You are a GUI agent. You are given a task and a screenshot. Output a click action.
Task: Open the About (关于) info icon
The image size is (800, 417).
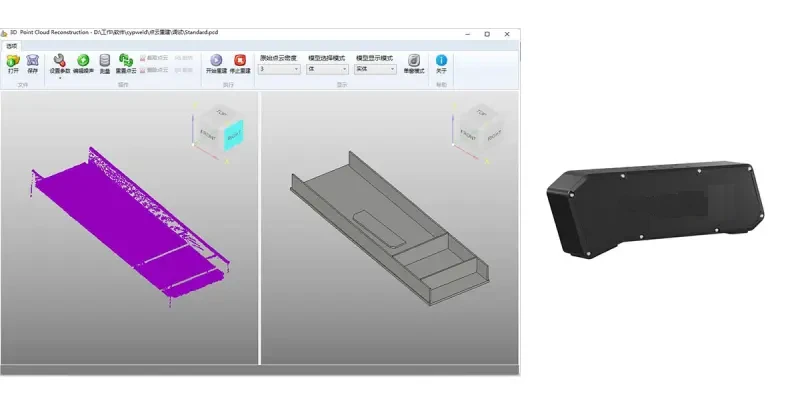click(x=441, y=62)
